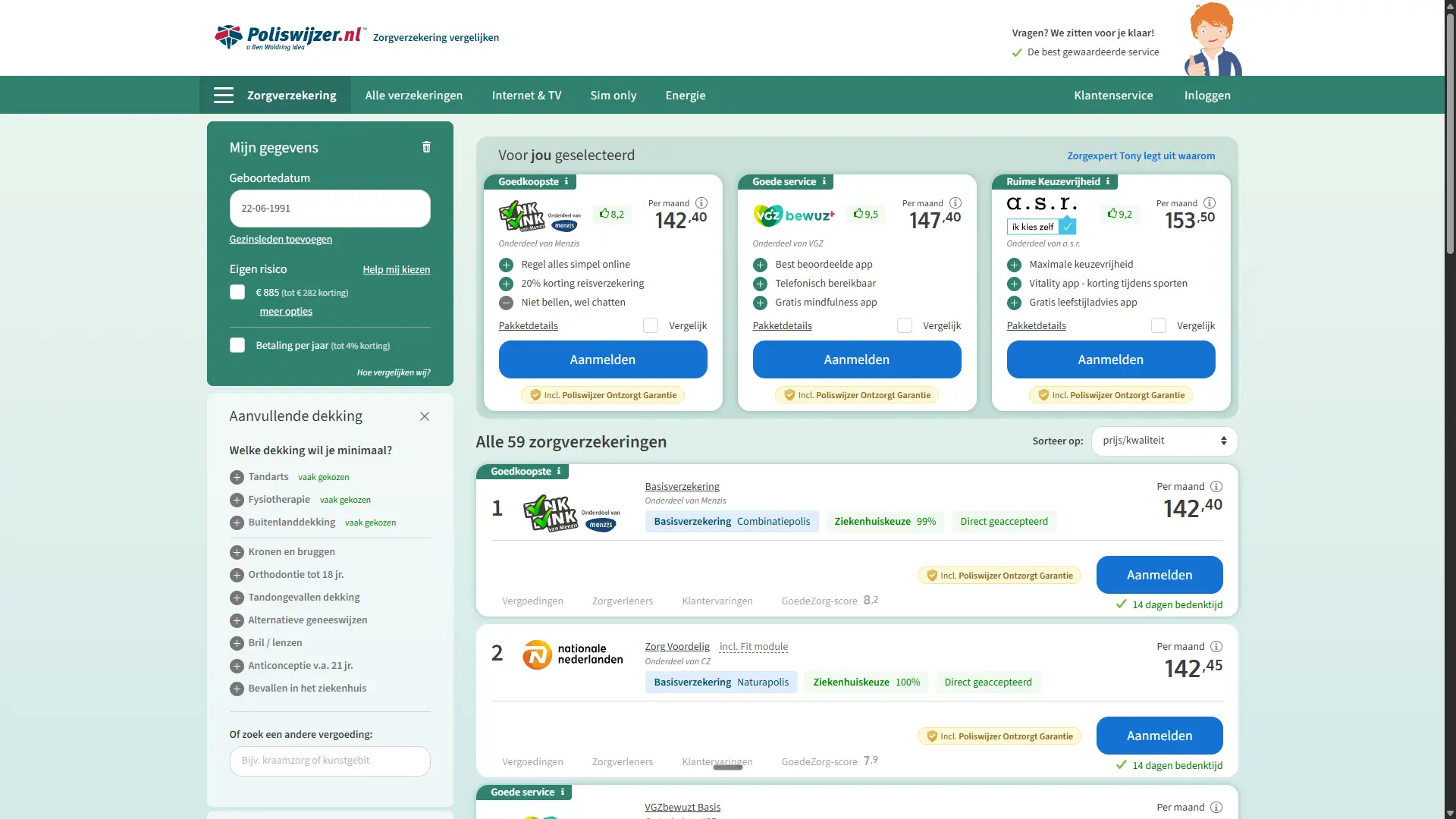Screen dimensions: 1456x819
Task: Go to Sim only section
Action: pos(613,96)
